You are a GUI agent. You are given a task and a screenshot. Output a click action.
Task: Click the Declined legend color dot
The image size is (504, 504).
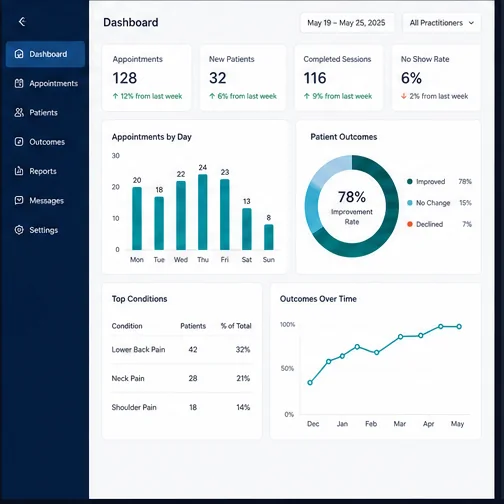coord(410,224)
